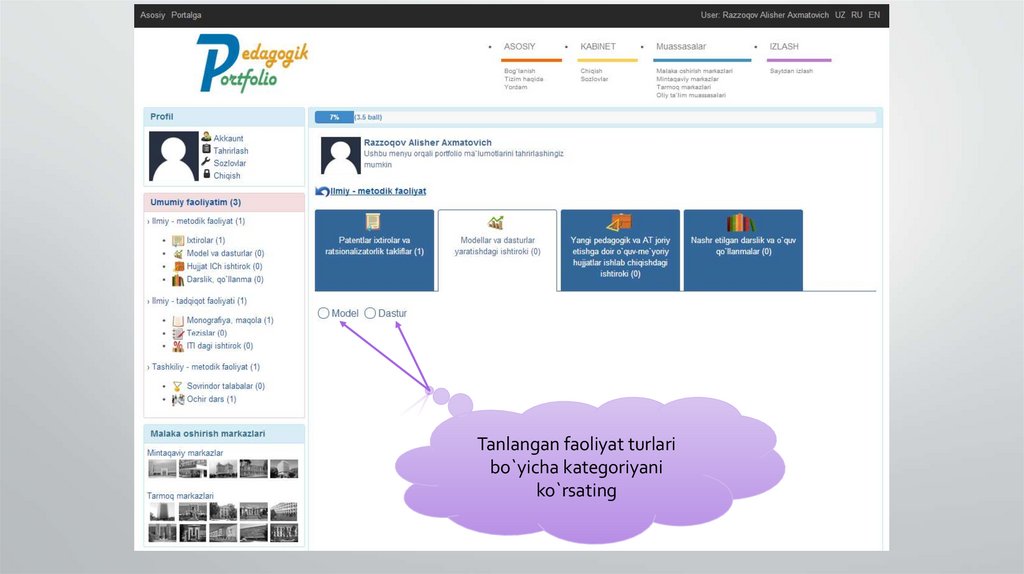Open Saytdan izlash link under IZLASH
Screen dimensions: 1024x574
(x=792, y=71)
